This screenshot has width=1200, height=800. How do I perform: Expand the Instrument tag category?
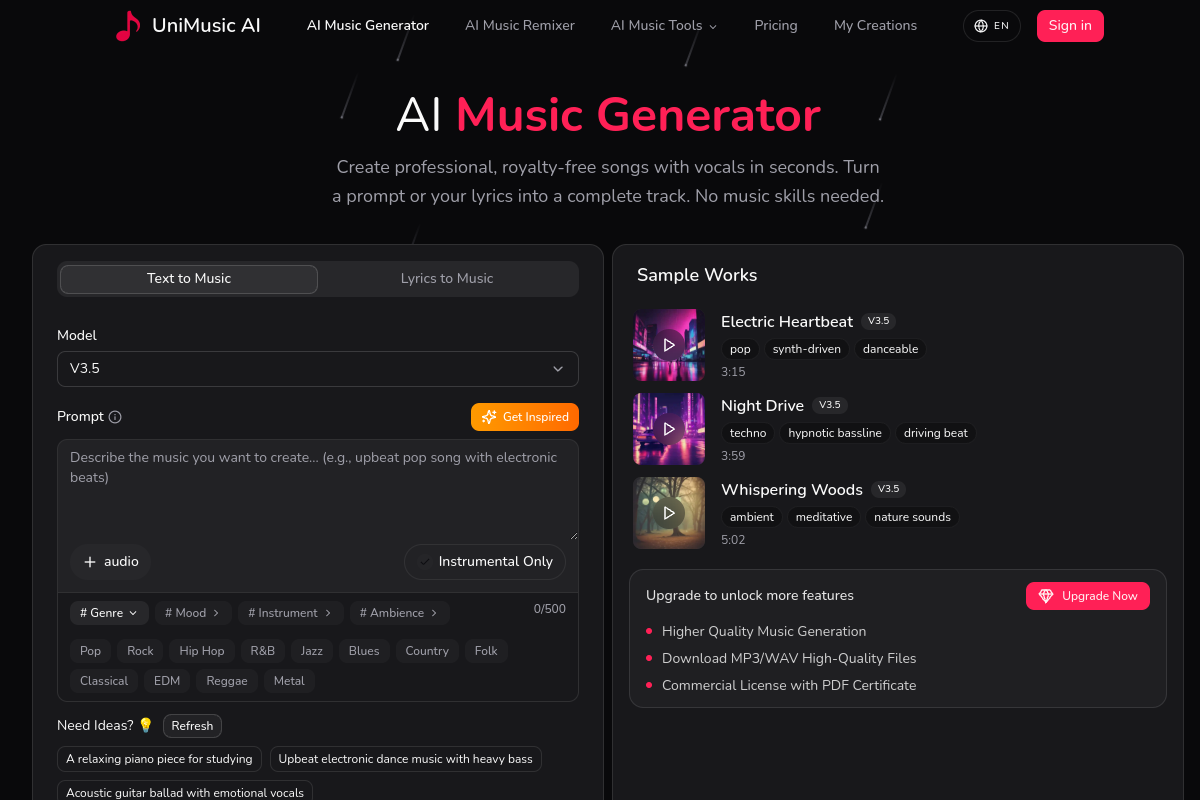(290, 613)
